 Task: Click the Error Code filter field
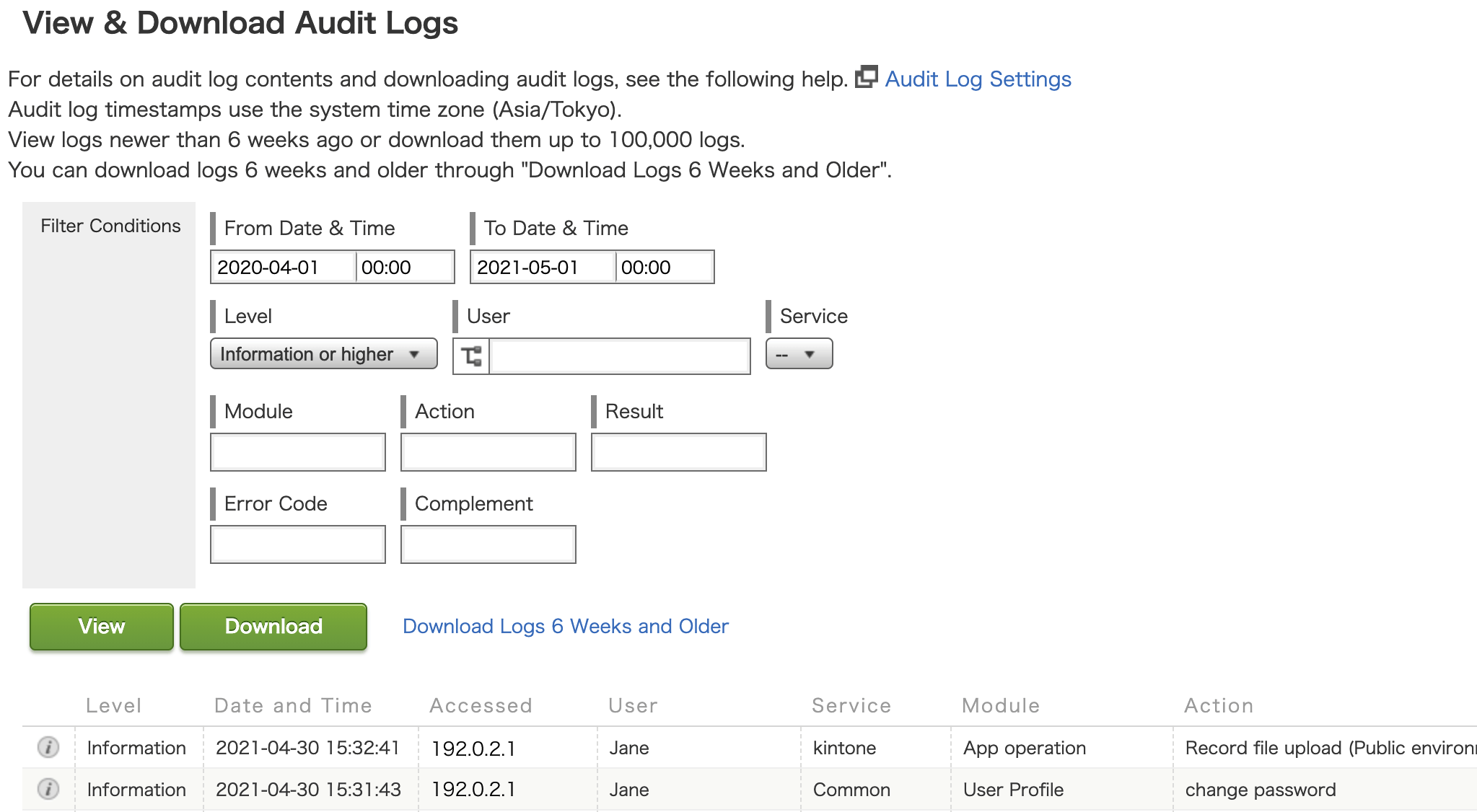click(x=297, y=544)
